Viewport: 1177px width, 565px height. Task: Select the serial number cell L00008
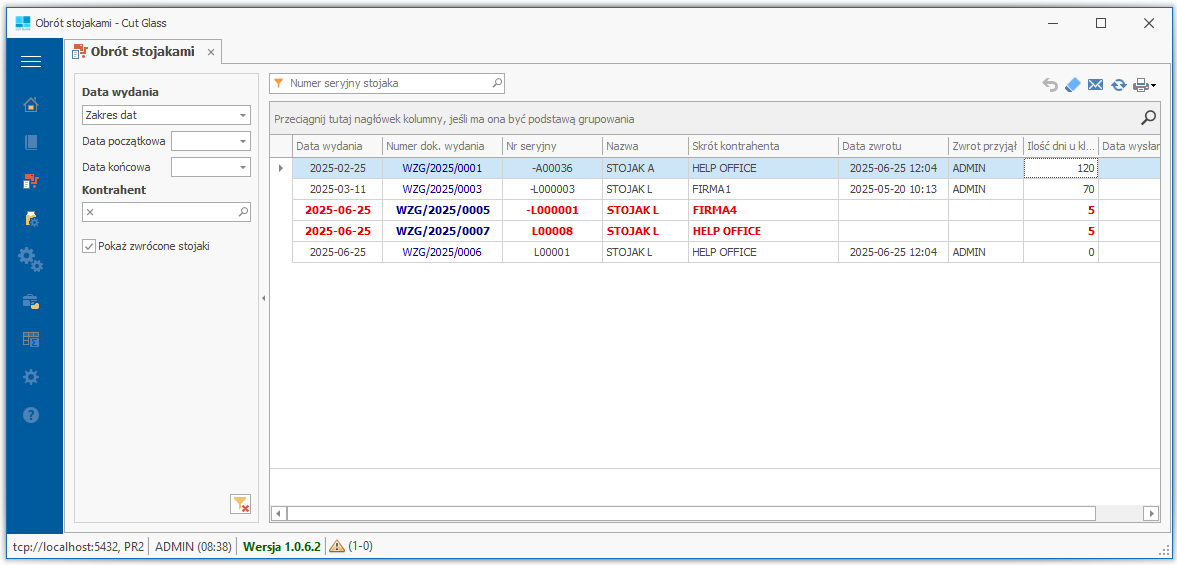point(552,231)
